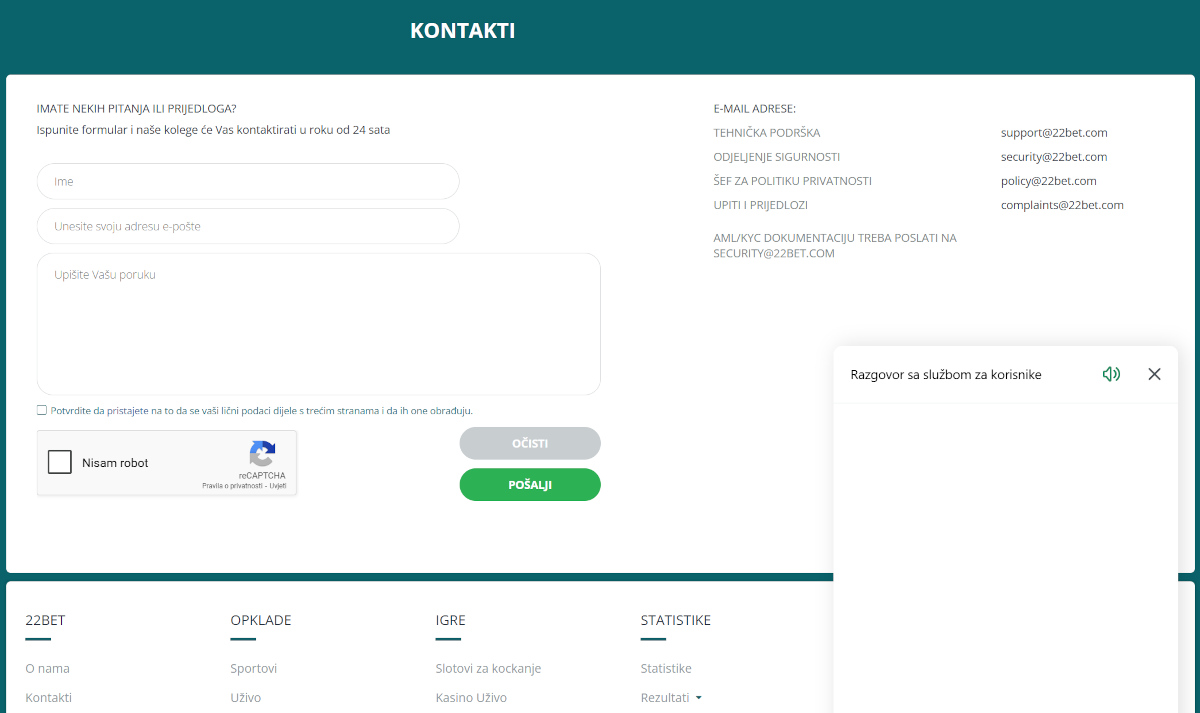Image resolution: width=1200 pixels, height=713 pixels.
Task: Expand the Rezultati dropdown arrow in footer
Action: tap(698, 698)
